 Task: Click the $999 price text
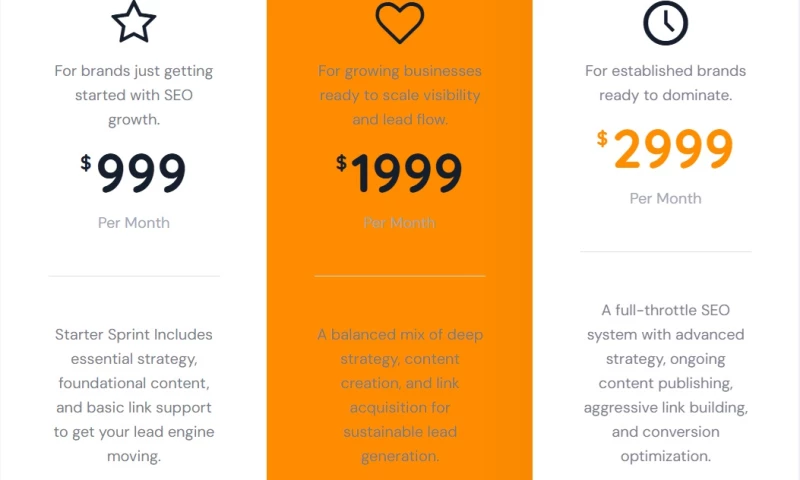tap(141, 173)
